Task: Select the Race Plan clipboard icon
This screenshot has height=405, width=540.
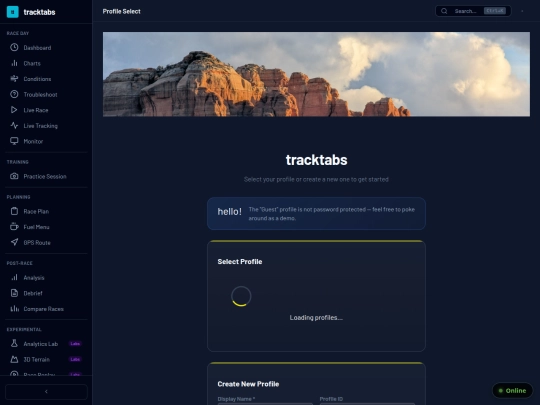Action: pyautogui.click(x=14, y=211)
